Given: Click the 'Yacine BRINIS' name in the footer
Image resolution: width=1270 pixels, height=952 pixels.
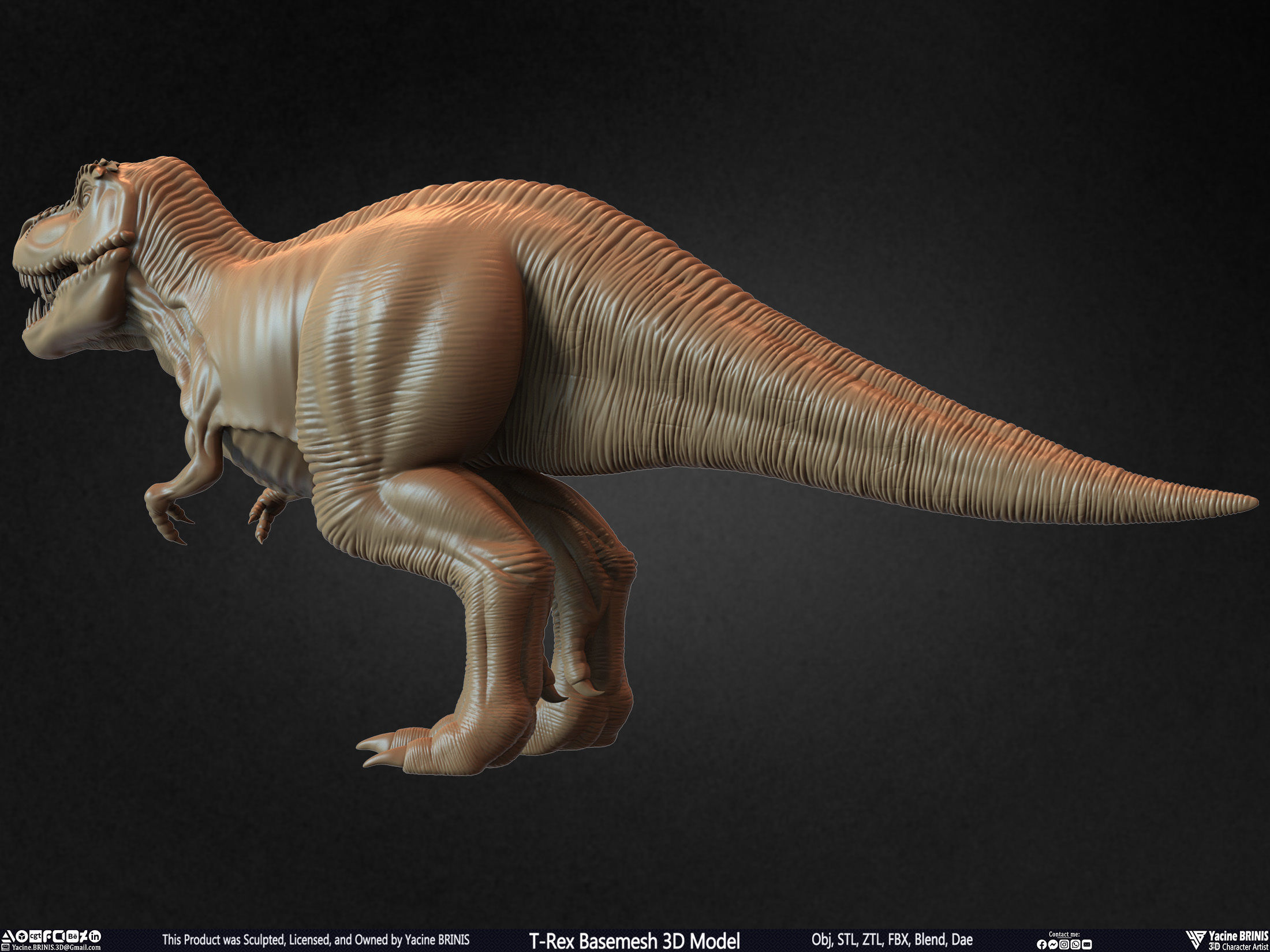Looking at the screenshot, I should (x=1238, y=935).
